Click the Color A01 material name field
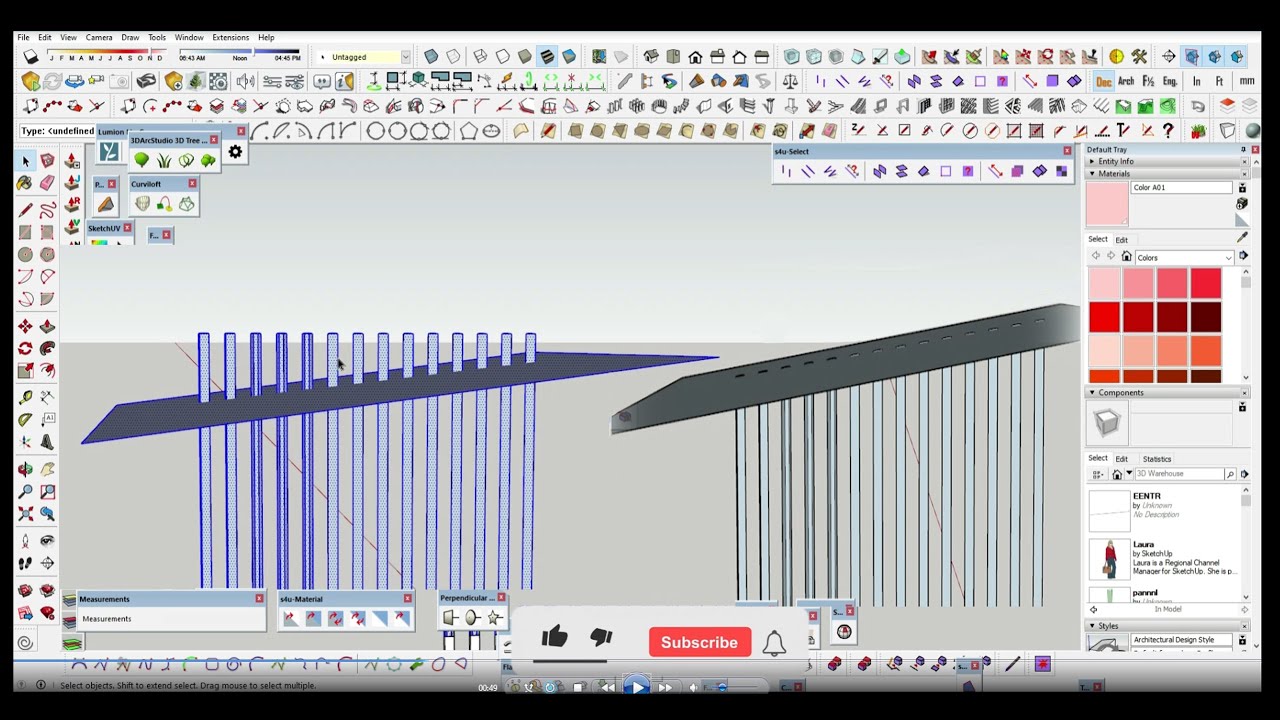This screenshot has height=720, width=1280. [x=1182, y=188]
